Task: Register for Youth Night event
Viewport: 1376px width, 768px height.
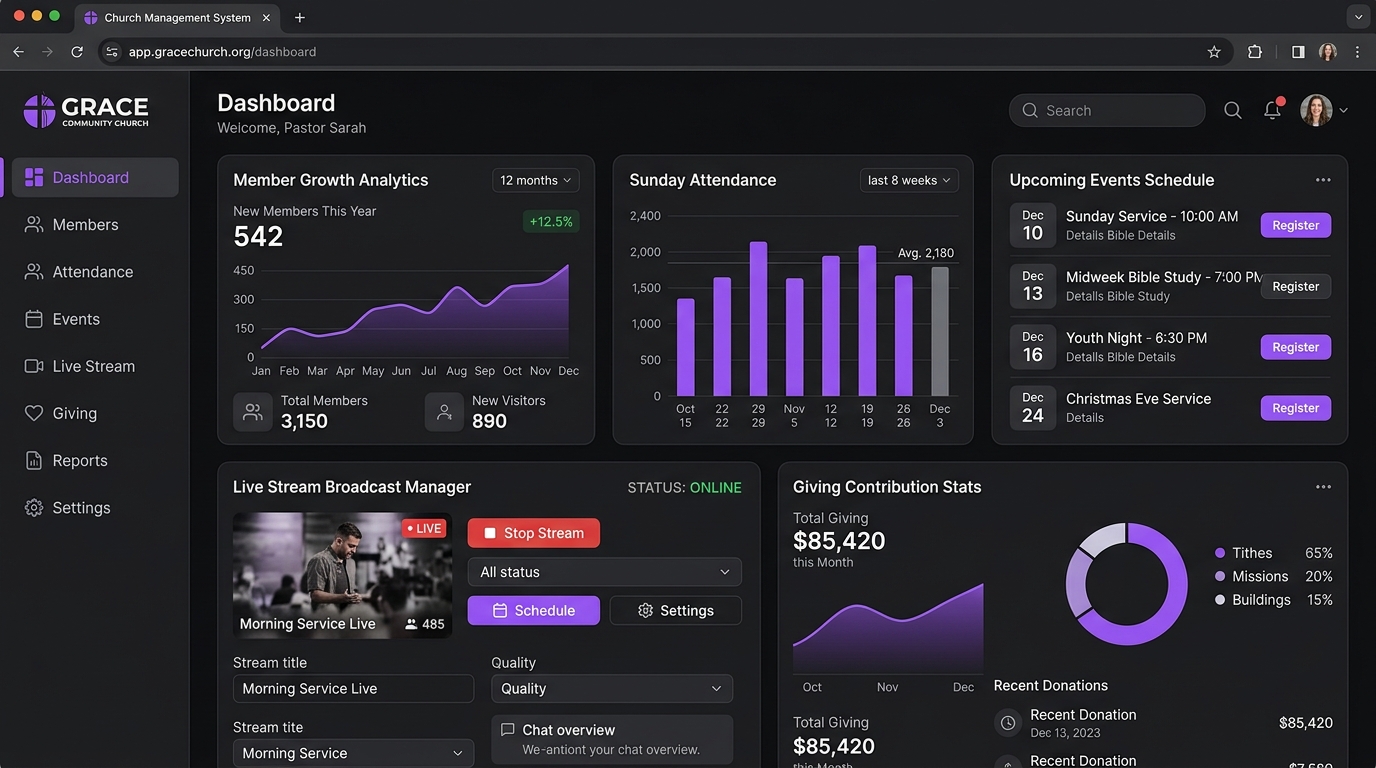Action: tap(1295, 347)
